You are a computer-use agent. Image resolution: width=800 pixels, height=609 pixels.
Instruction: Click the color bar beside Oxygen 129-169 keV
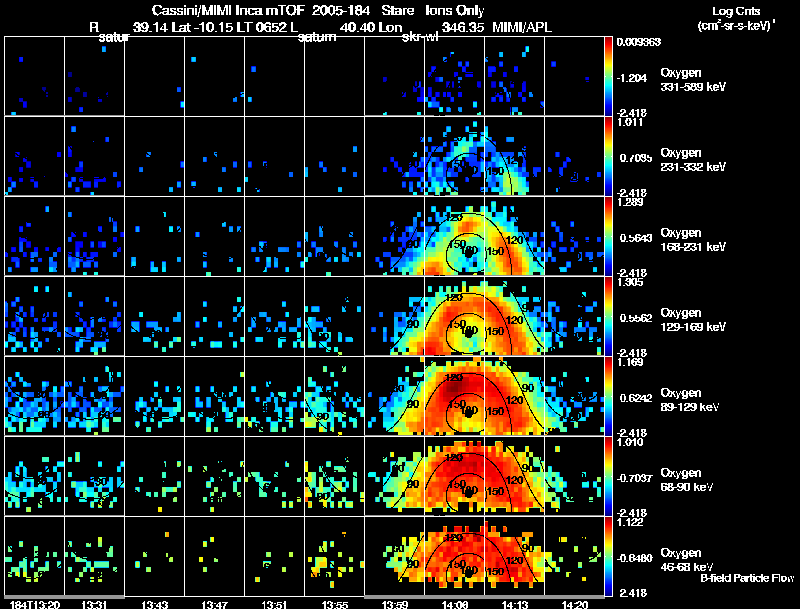click(x=608, y=316)
